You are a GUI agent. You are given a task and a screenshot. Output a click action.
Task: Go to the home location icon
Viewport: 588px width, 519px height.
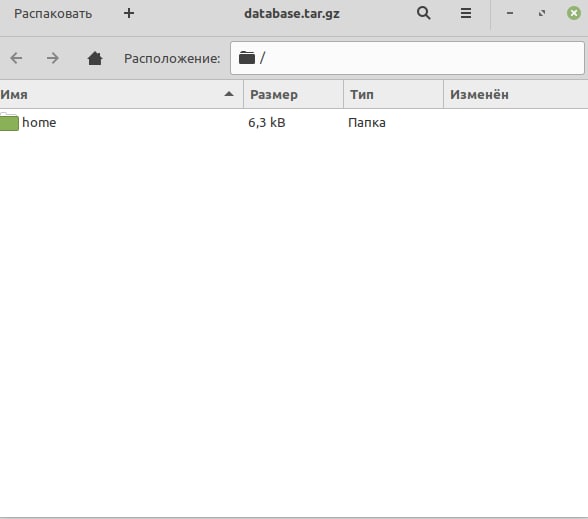pyautogui.click(x=95, y=58)
